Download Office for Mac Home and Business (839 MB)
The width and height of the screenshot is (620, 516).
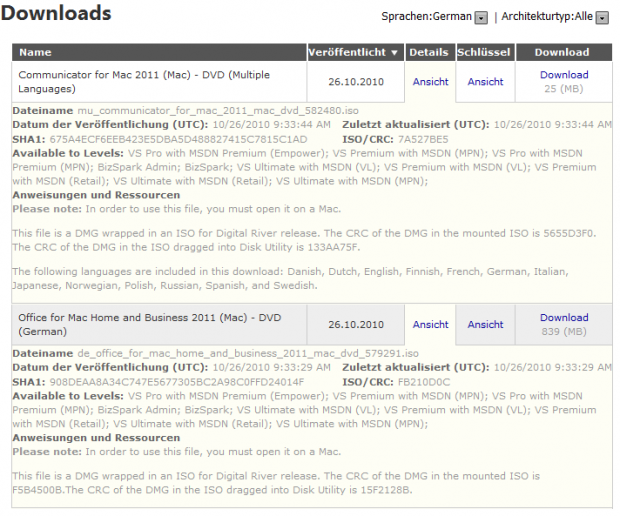(564, 318)
